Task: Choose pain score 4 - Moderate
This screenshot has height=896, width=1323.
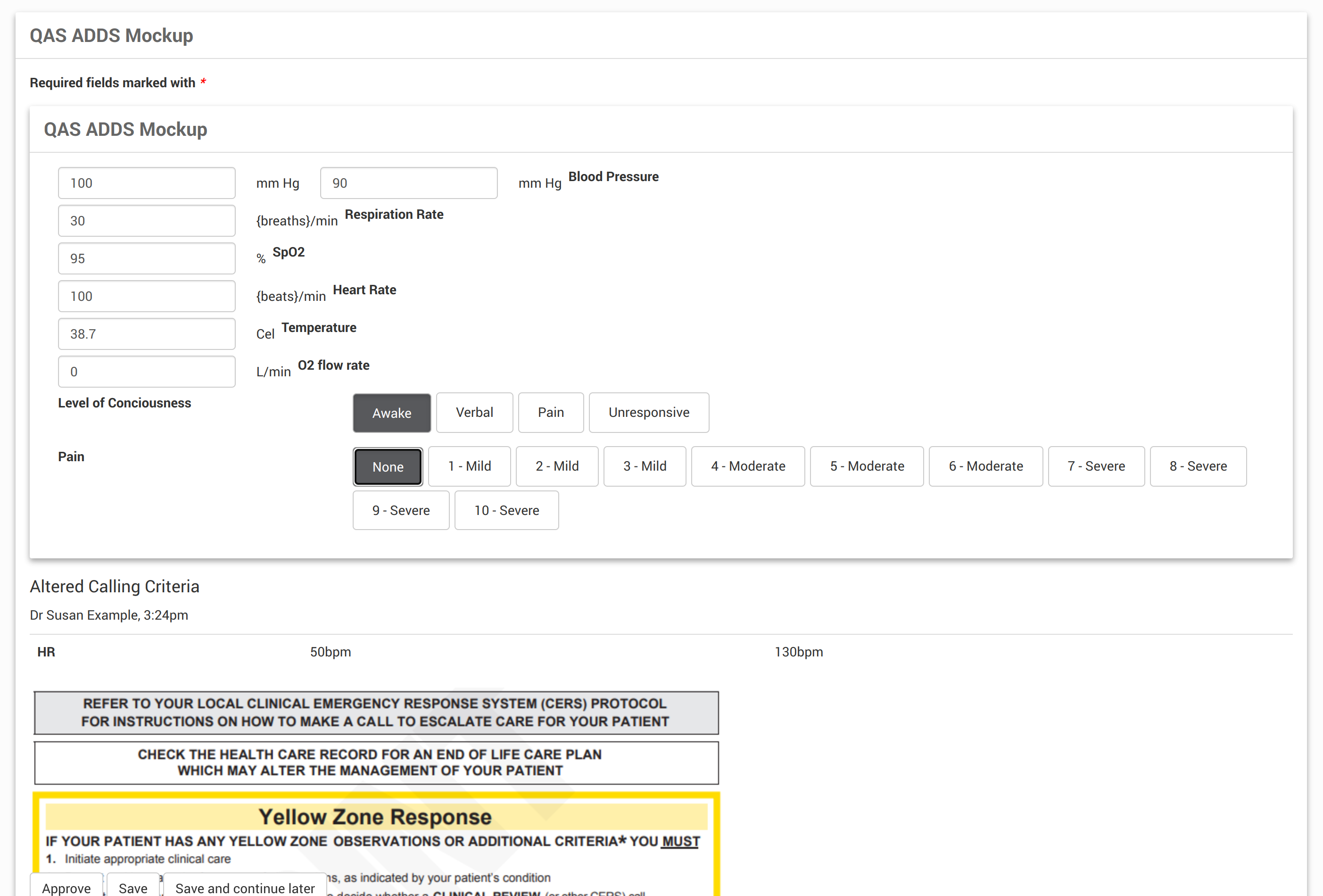Action: pos(747,466)
